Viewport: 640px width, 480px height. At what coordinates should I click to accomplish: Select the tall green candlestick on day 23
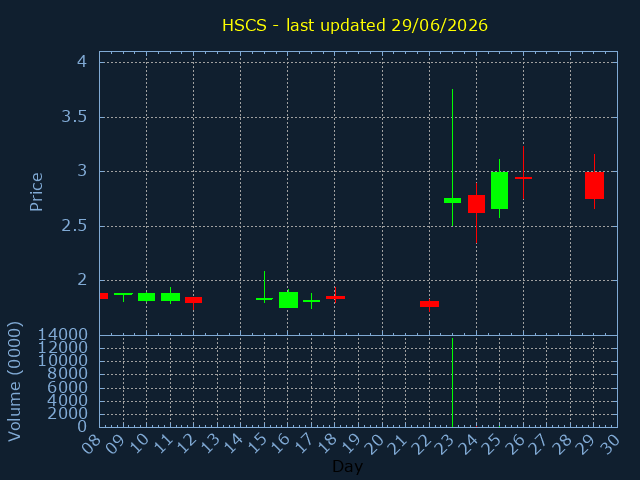pyautogui.click(x=452, y=200)
